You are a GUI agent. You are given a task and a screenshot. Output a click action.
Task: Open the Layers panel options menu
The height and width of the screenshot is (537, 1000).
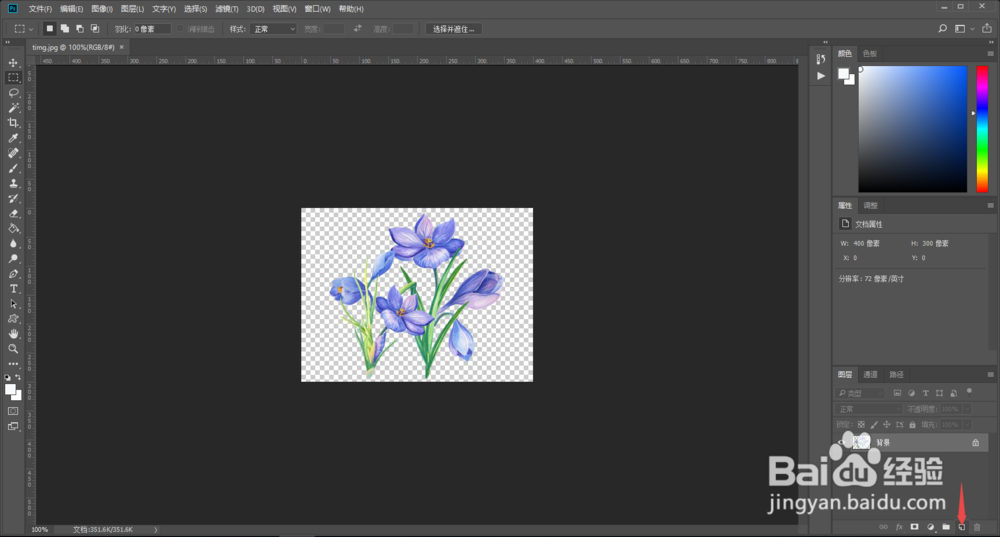tap(990, 374)
